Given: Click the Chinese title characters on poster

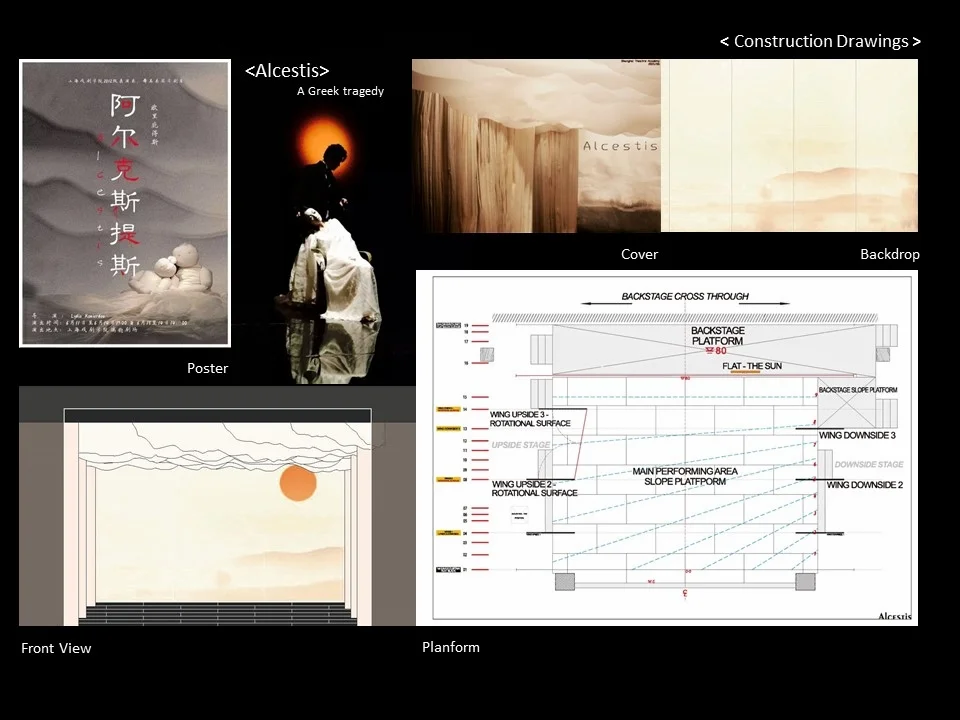Looking at the screenshot, I should [x=126, y=185].
